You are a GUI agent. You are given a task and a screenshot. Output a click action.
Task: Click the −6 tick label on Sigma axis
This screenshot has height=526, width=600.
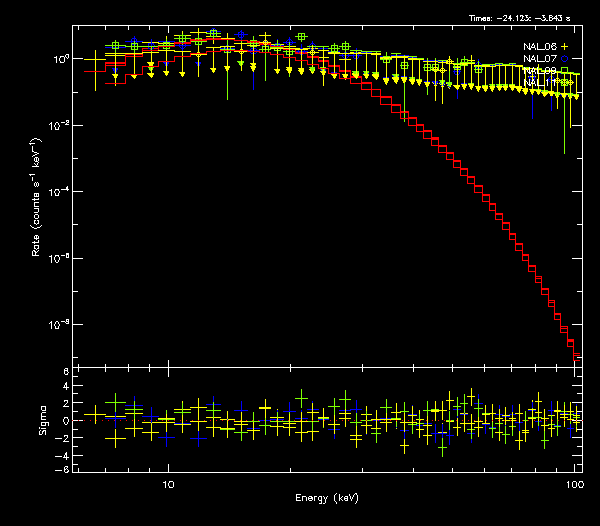click(63, 469)
